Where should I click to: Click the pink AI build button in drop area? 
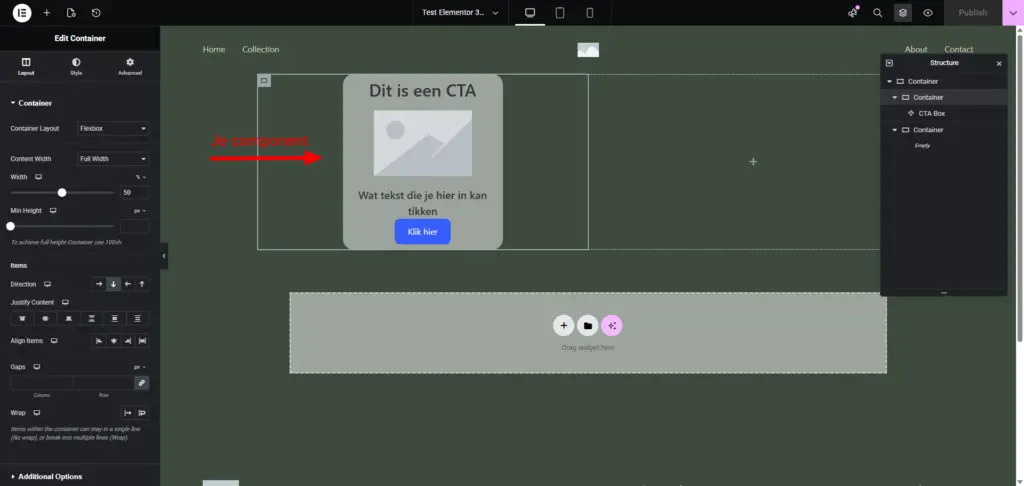click(x=612, y=325)
